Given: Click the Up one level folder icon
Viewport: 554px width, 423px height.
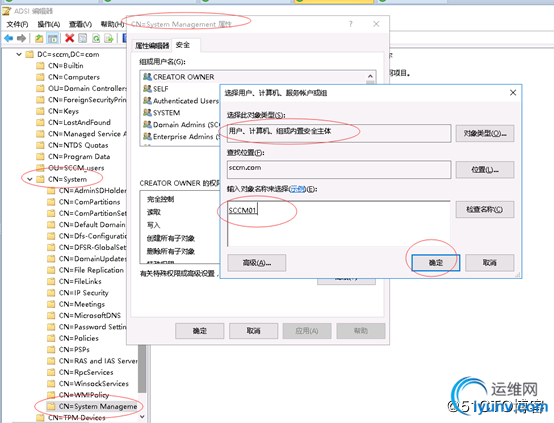Looking at the screenshot, I should tap(39, 38).
